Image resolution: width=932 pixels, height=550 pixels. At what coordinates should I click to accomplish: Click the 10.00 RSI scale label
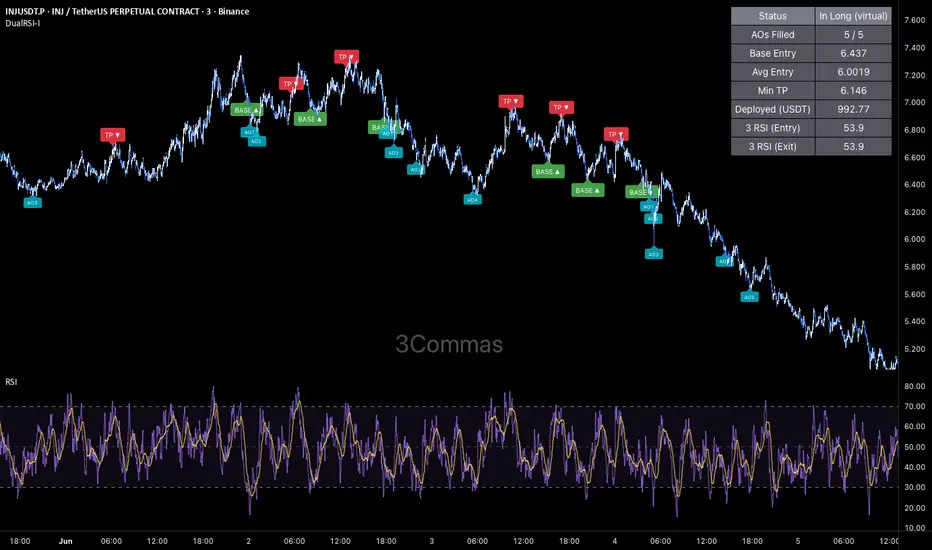click(x=914, y=528)
